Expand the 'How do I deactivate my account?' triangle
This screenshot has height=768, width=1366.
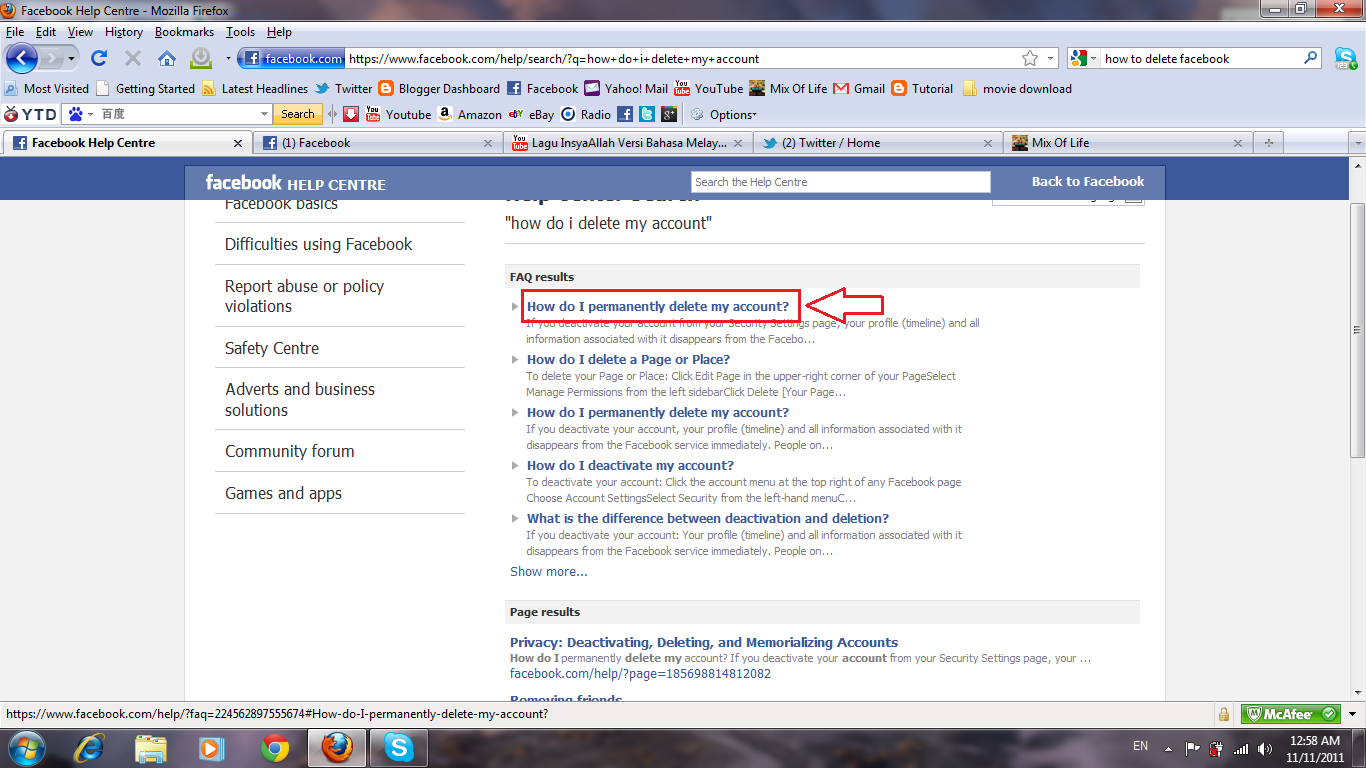click(x=515, y=465)
